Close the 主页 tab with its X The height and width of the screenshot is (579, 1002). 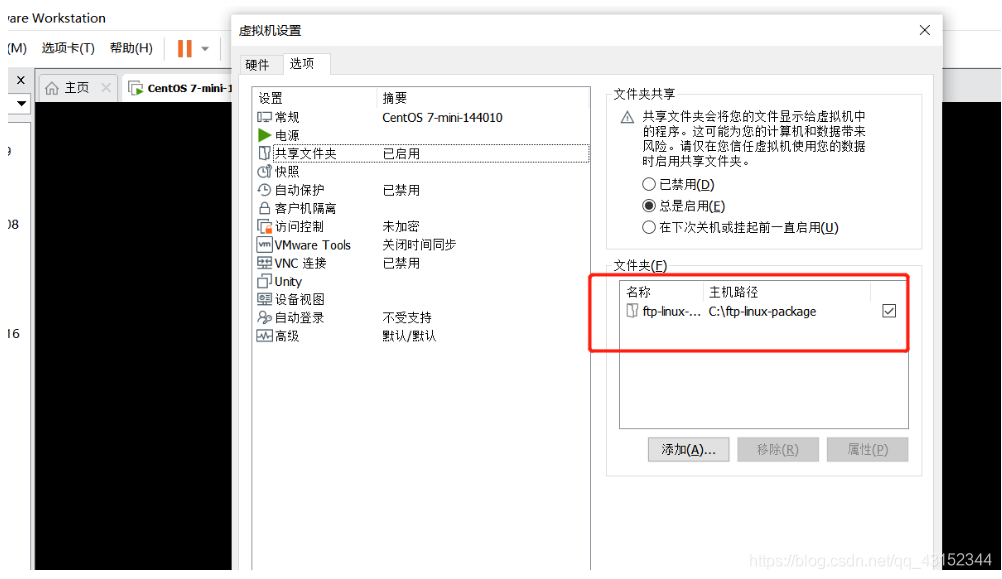tap(106, 88)
